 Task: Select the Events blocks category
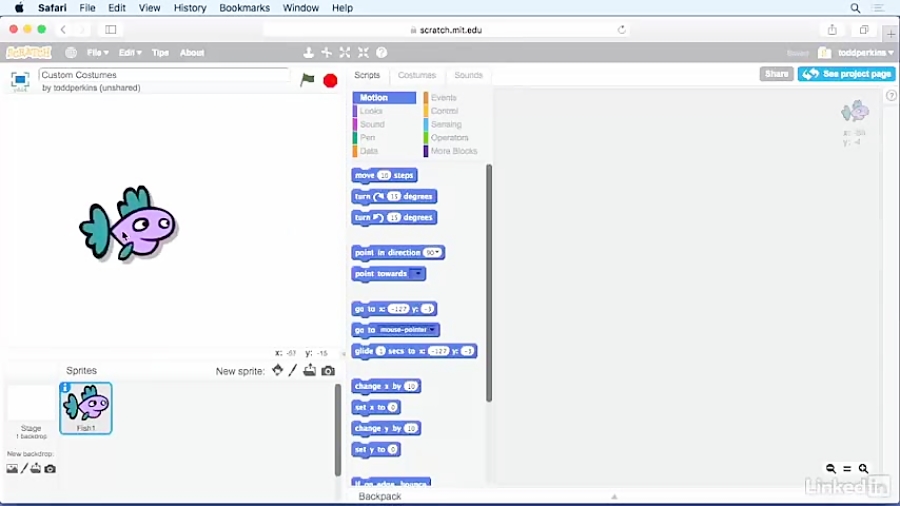(x=443, y=98)
